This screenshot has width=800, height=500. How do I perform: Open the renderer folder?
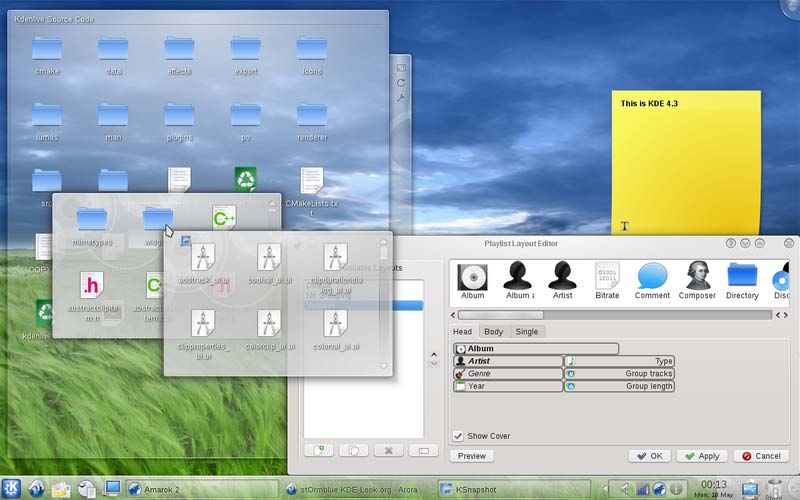click(312, 115)
